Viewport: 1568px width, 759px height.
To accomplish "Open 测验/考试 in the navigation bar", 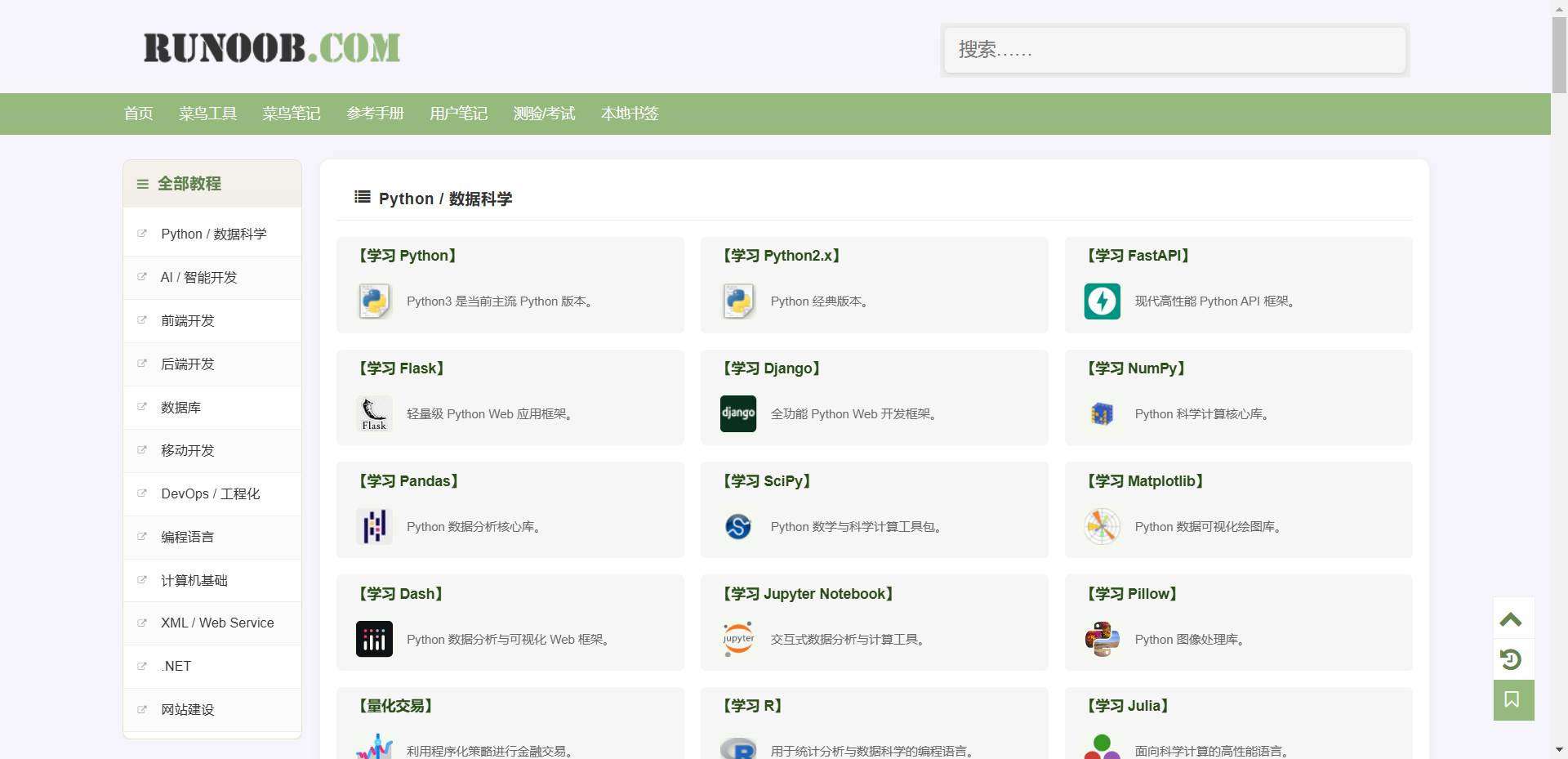I will (x=545, y=114).
